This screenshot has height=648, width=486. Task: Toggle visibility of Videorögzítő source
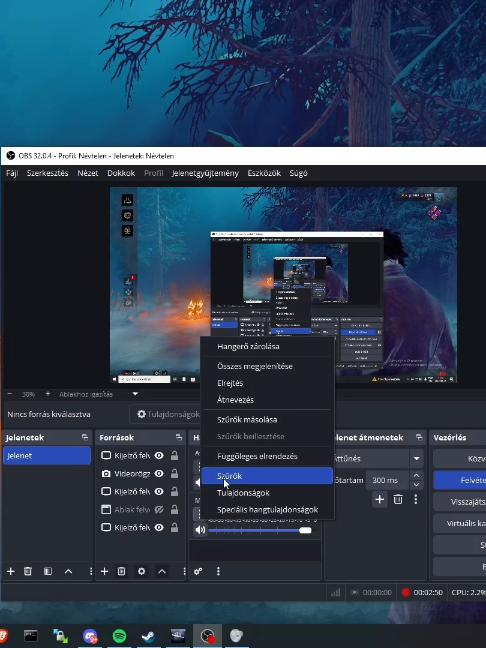click(x=159, y=474)
